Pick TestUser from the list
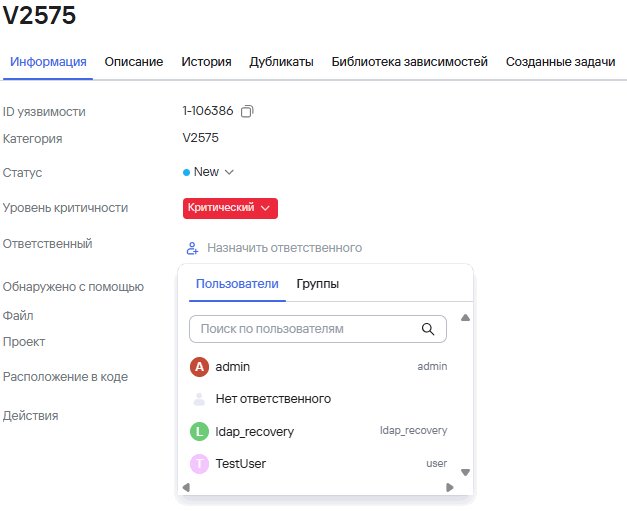The image size is (627, 511). pyautogui.click(x=318, y=464)
